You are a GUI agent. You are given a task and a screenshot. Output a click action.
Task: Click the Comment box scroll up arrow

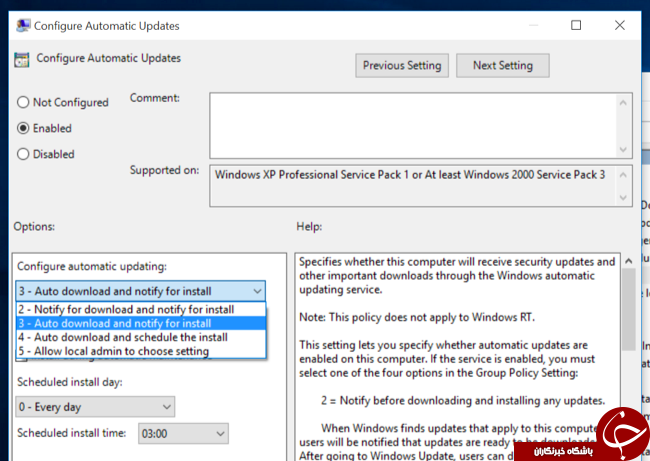tap(623, 102)
